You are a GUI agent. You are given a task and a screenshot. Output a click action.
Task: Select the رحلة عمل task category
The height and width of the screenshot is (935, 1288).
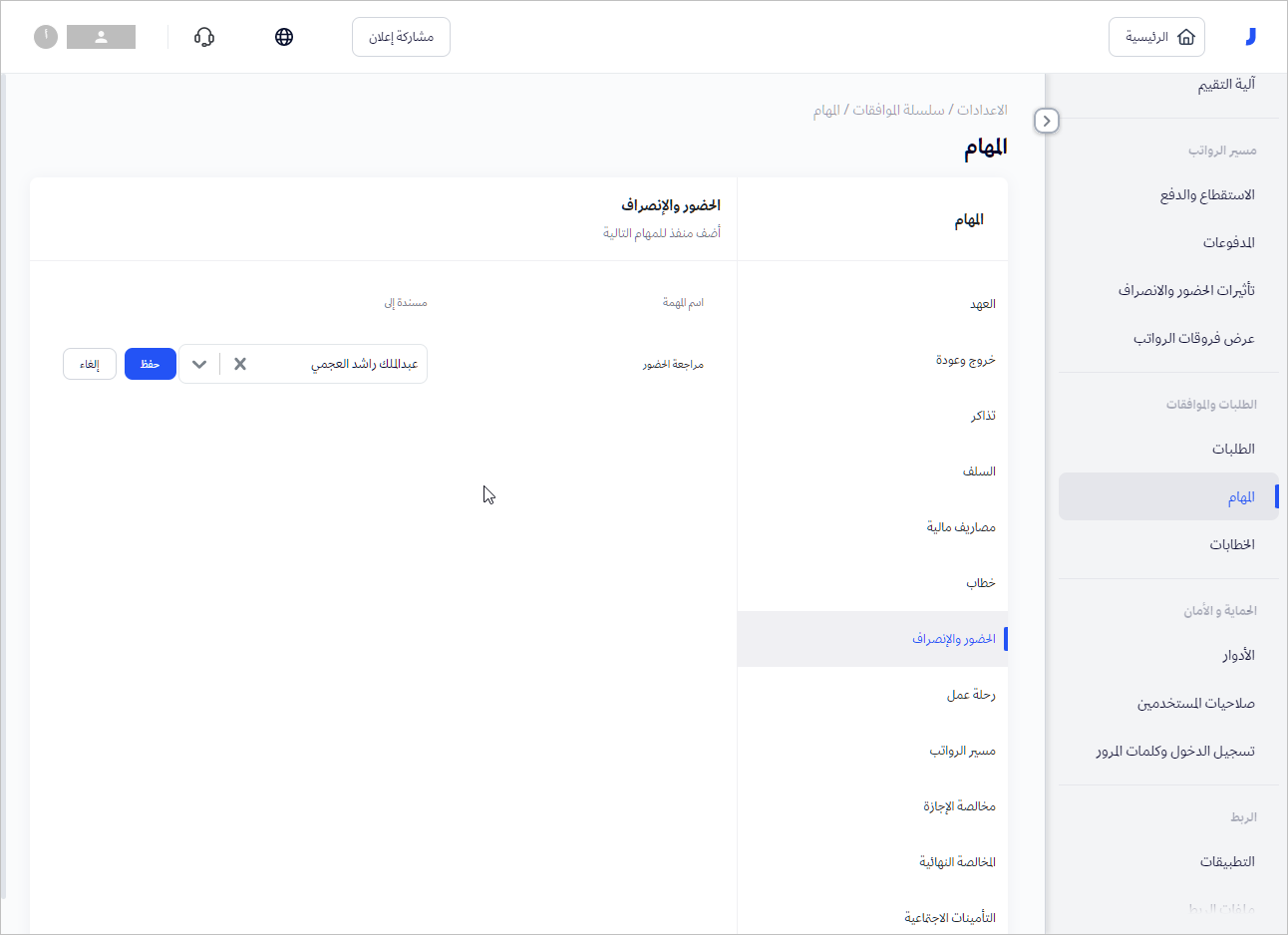[971, 695]
